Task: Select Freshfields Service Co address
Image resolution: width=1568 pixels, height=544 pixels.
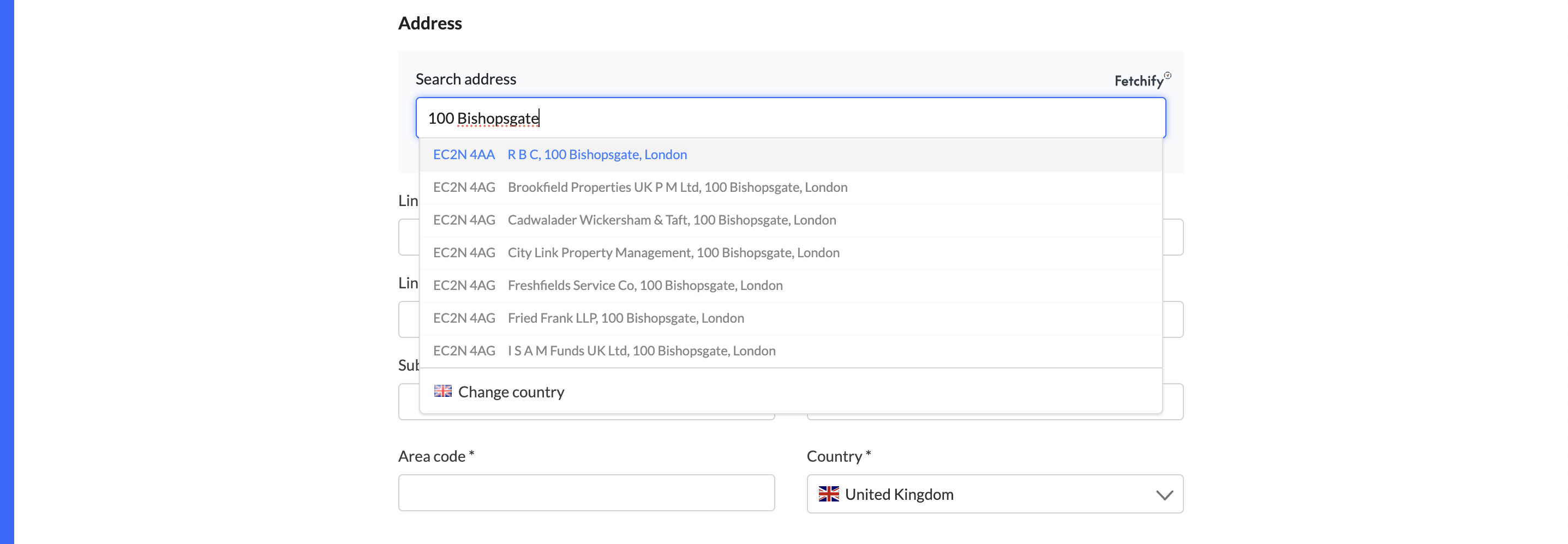Action: click(x=790, y=286)
